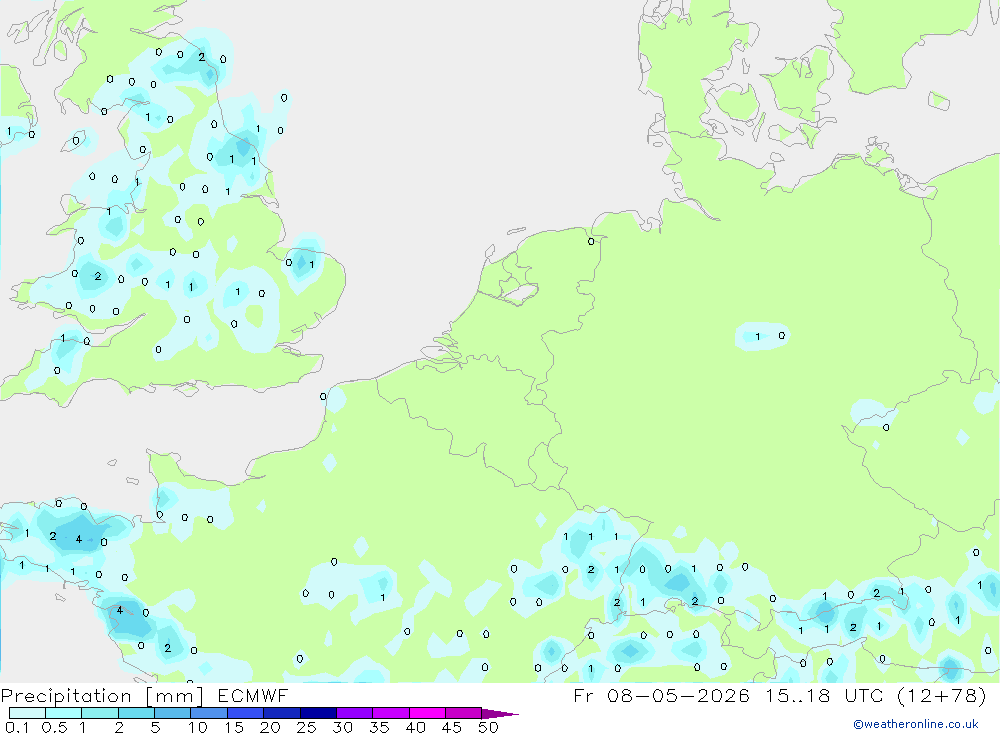The width and height of the screenshot is (1000, 733).
Task: Click the 'Precipitation [mm]' title text
Action: [102, 696]
